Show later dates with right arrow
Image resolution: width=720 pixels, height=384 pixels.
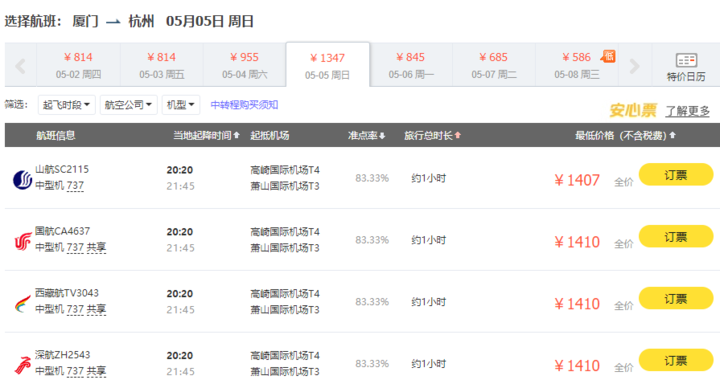(x=635, y=66)
